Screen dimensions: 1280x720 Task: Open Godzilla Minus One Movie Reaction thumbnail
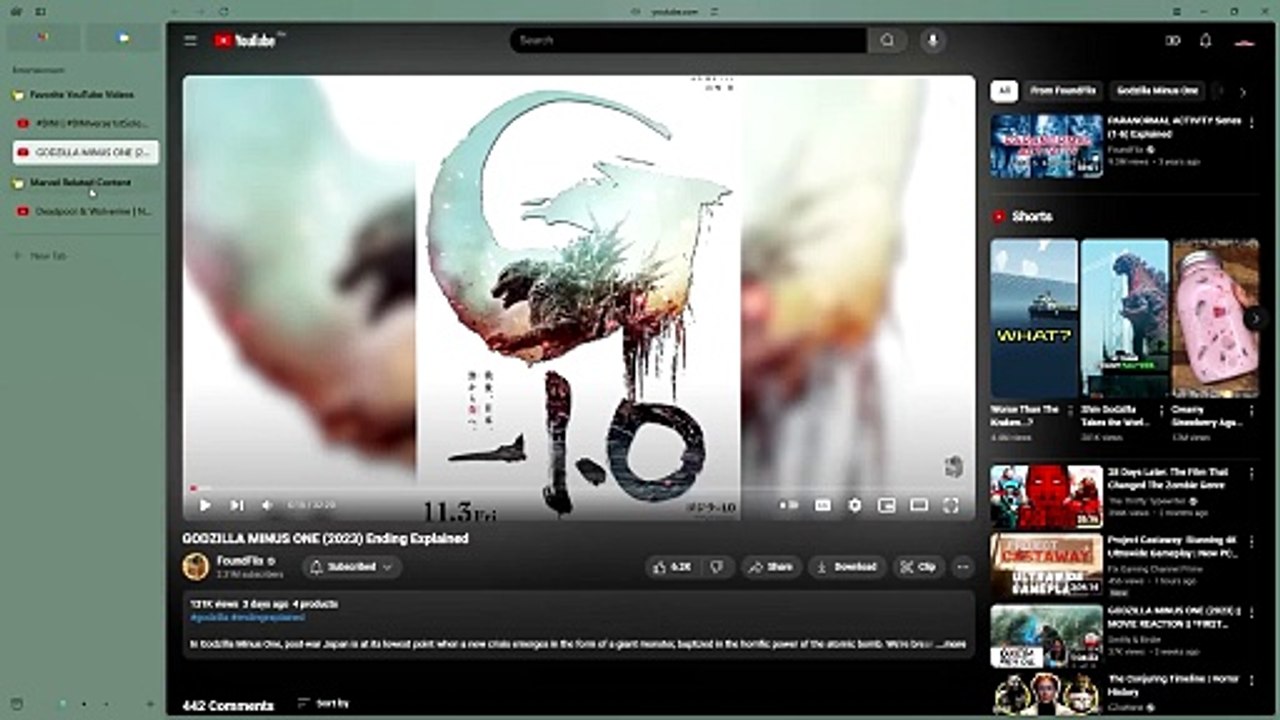pyautogui.click(x=1046, y=635)
